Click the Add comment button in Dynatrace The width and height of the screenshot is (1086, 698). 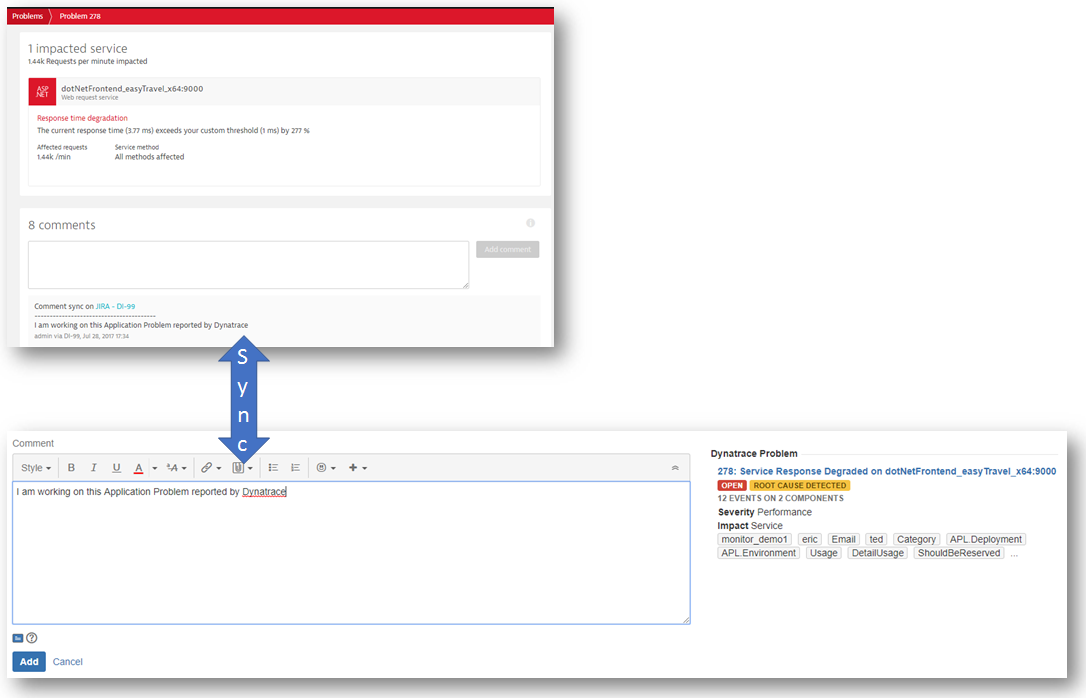tap(508, 249)
